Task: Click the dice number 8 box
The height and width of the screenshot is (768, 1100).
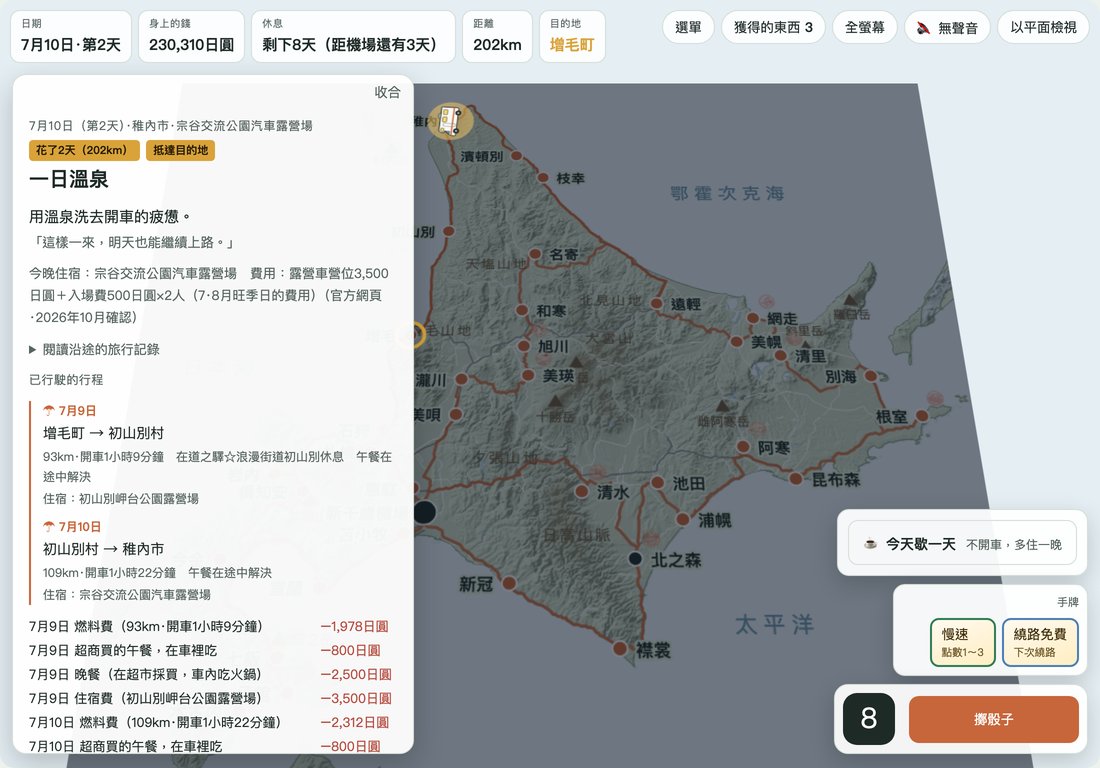Action: tap(868, 719)
